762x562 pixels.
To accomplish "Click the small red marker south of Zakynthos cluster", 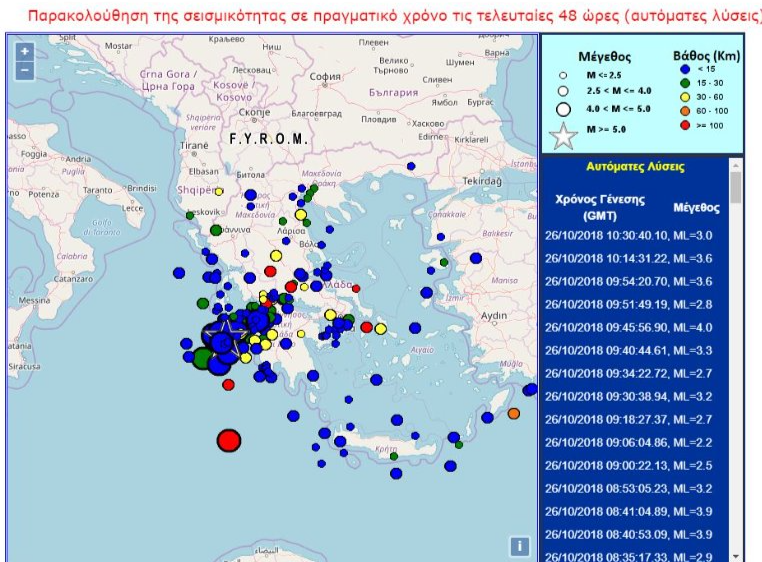I will [228, 385].
